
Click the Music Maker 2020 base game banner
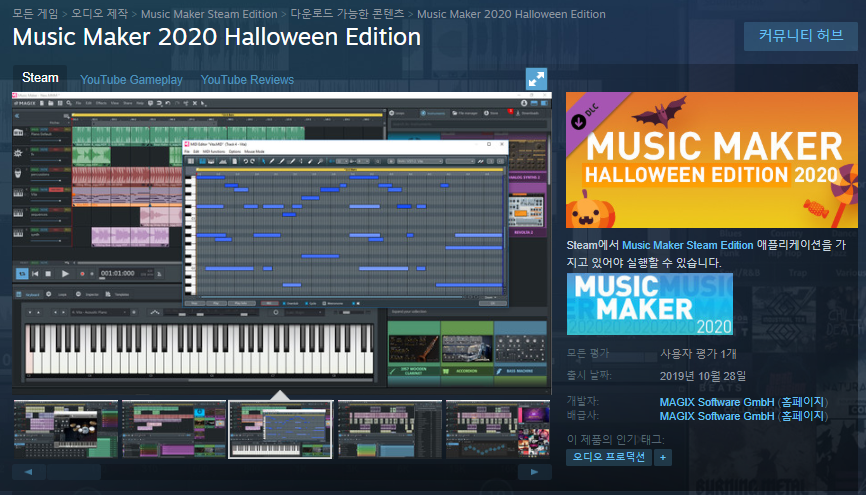pyautogui.click(x=650, y=304)
